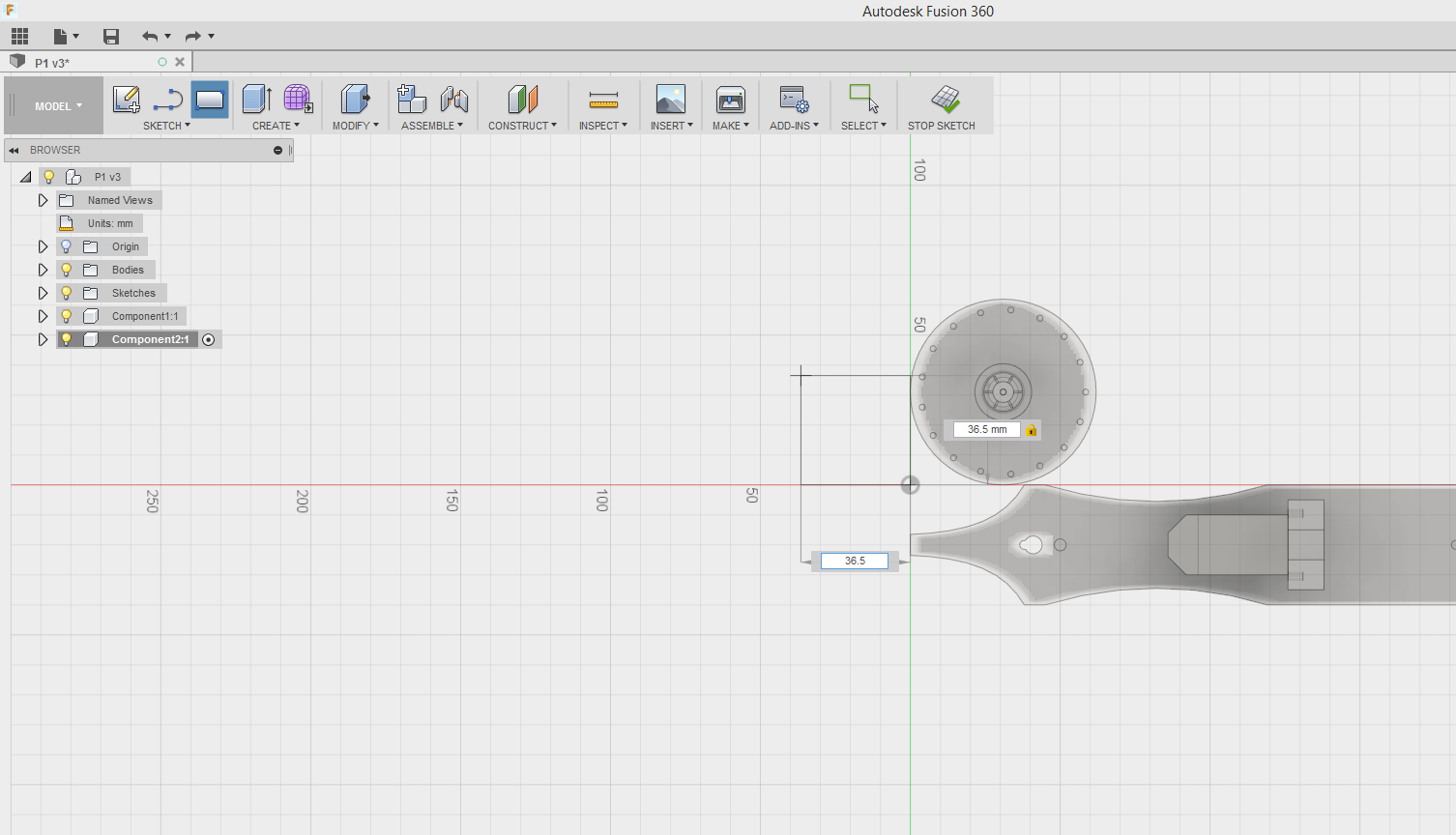Screen dimensions: 1456x835
Task: Select the Press Pull modify icon
Action: tap(355, 100)
